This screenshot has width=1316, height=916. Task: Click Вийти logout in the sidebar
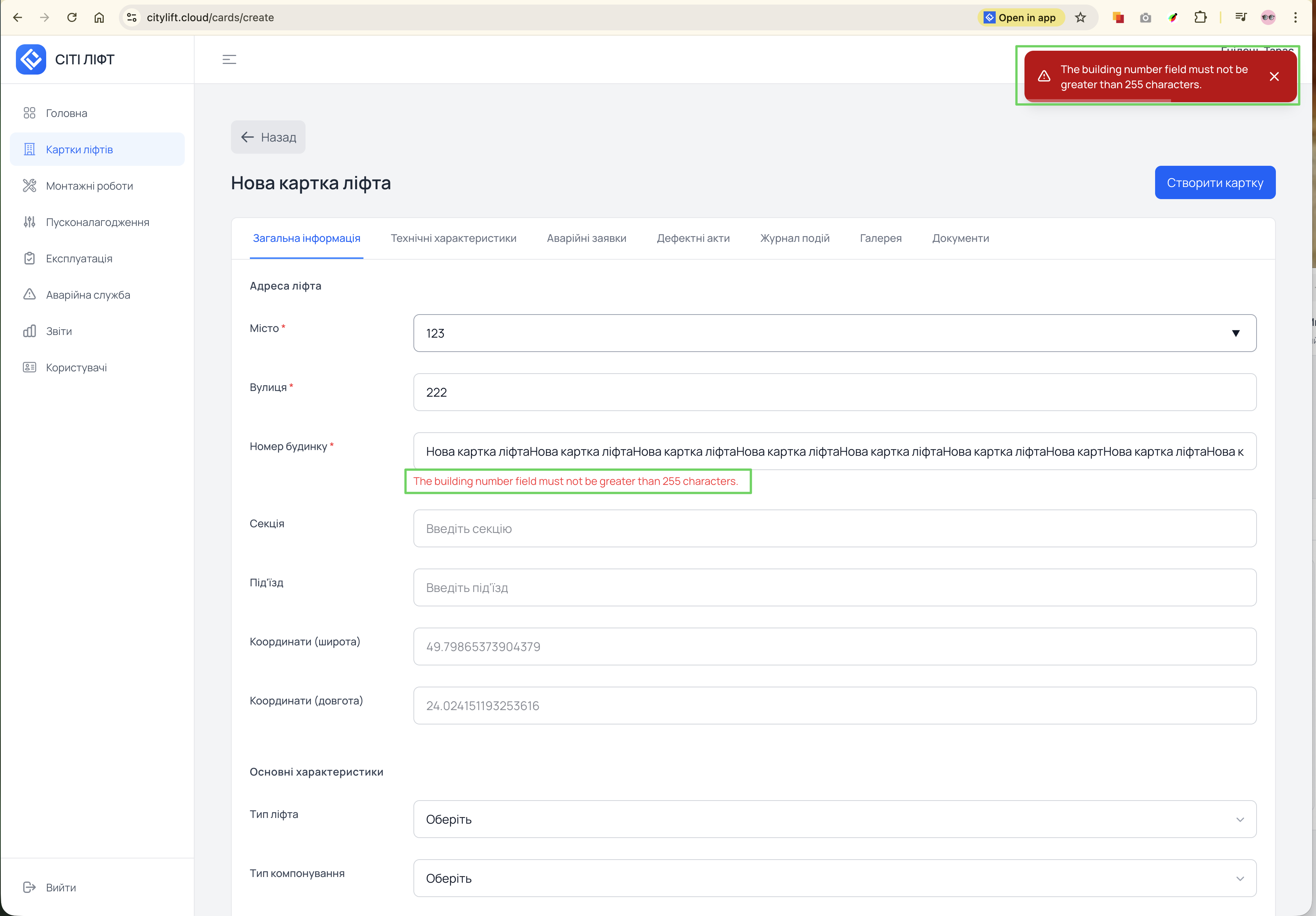61,887
